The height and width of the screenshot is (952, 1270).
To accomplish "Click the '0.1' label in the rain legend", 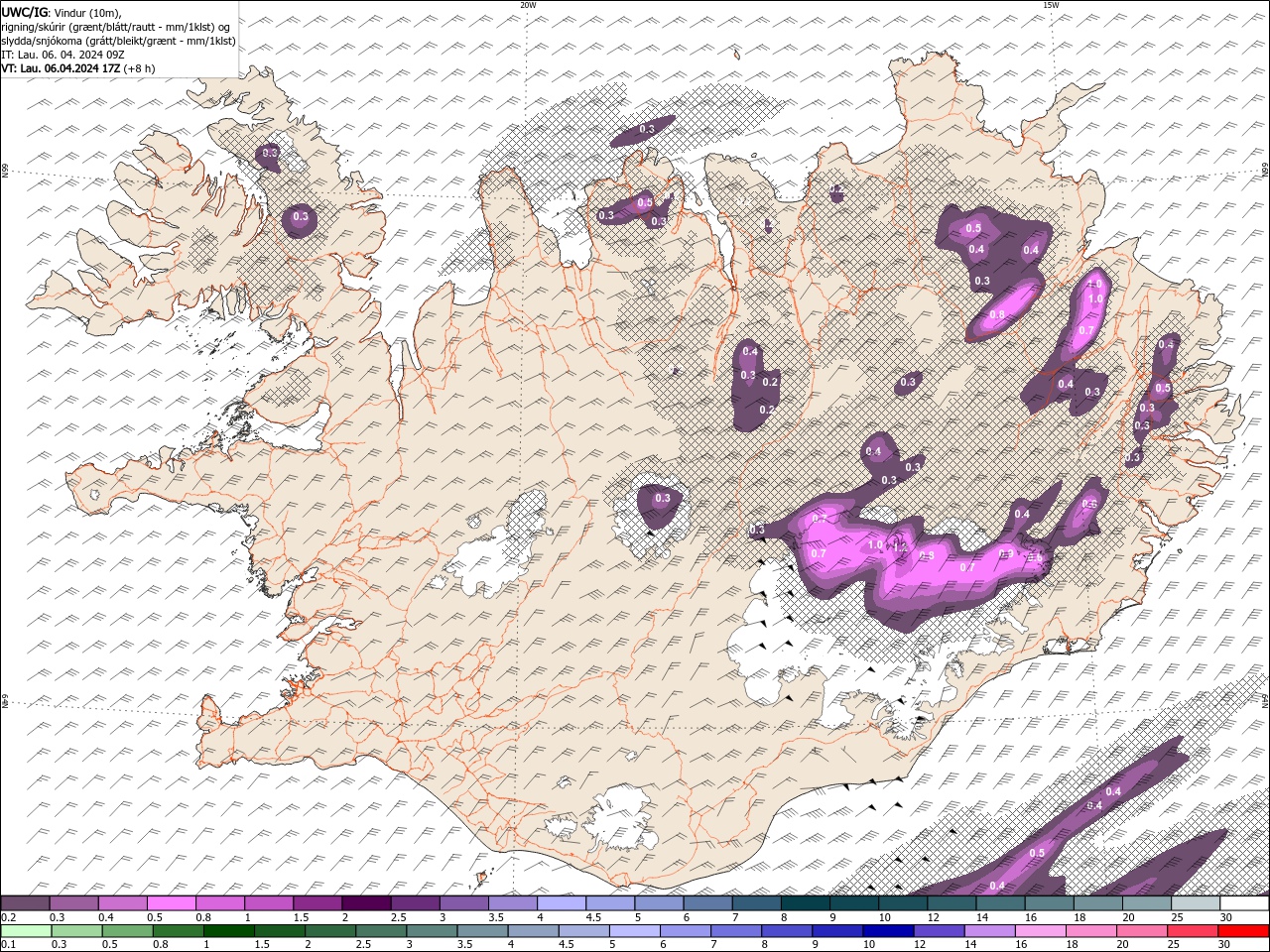I will pyautogui.click(x=7, y=944).
